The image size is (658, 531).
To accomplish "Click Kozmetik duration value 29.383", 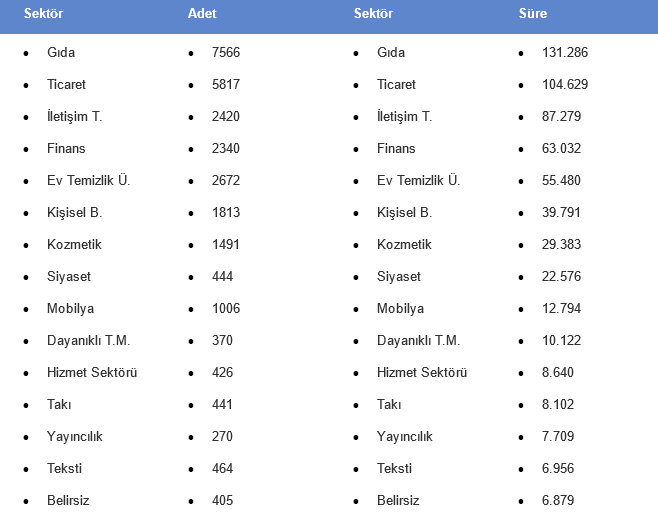I will (x=561, y=244).
